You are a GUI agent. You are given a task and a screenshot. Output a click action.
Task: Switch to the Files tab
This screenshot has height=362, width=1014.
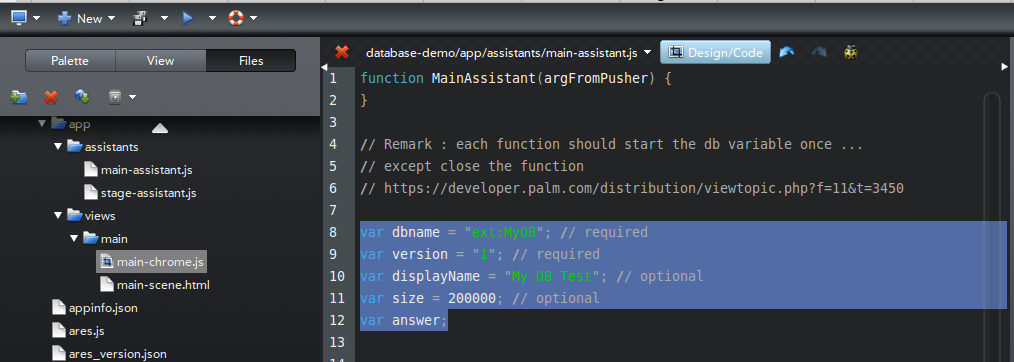[251, 61]
